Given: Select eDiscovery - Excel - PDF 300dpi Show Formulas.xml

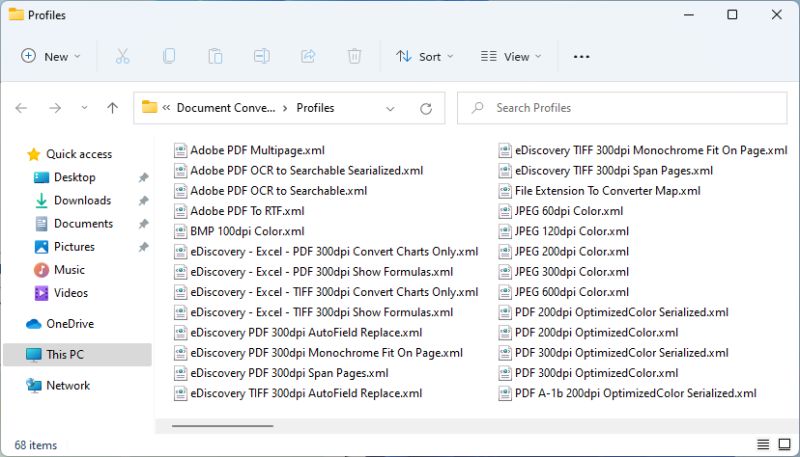Looking at the screenshot, I should pyautogui.click(x=321, y=272).
